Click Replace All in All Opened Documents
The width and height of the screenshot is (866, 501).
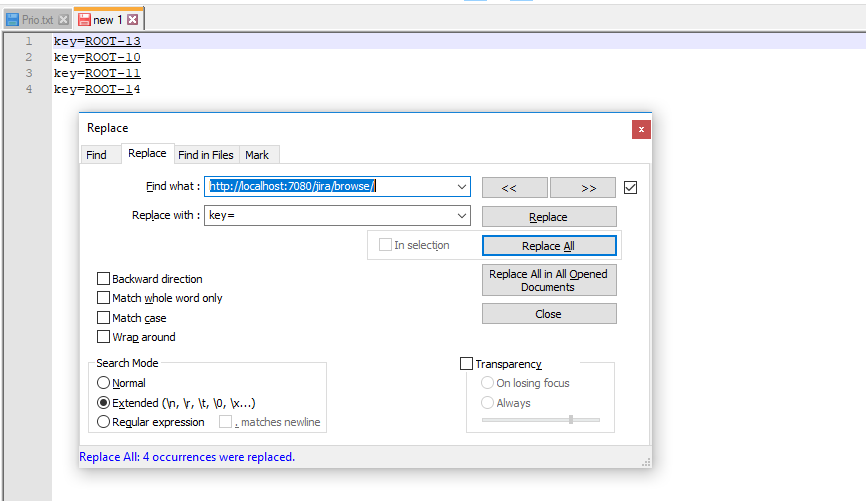point(549,280)
